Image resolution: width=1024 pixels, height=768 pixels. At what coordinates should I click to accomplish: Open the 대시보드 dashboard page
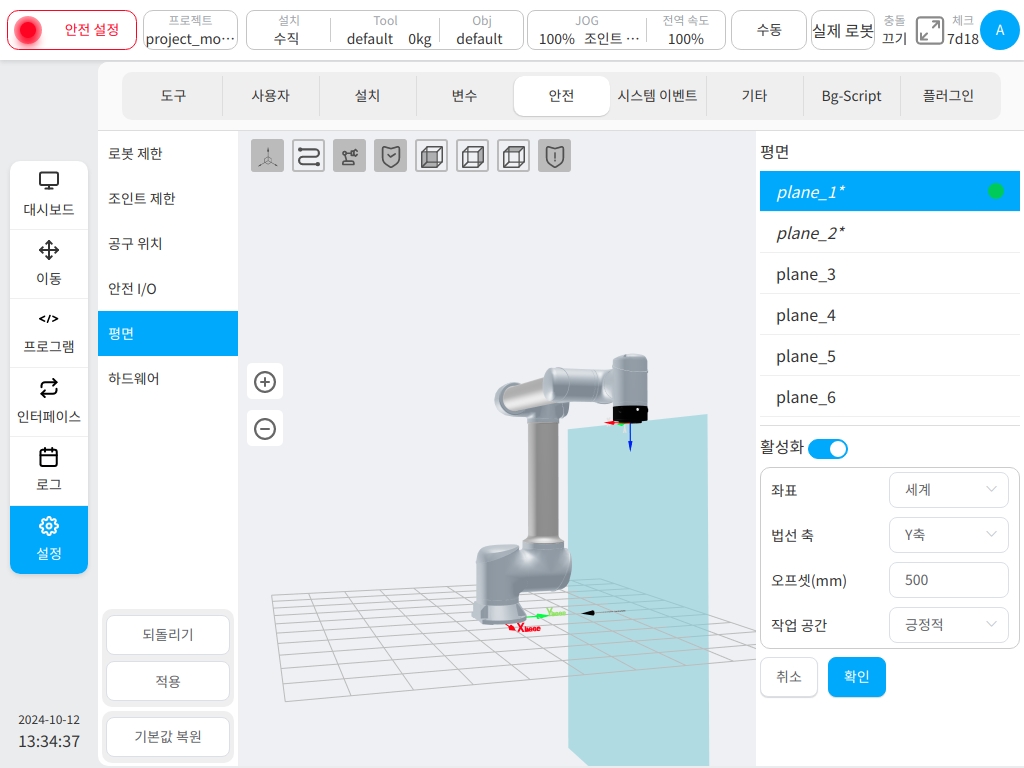coord(49,195)
